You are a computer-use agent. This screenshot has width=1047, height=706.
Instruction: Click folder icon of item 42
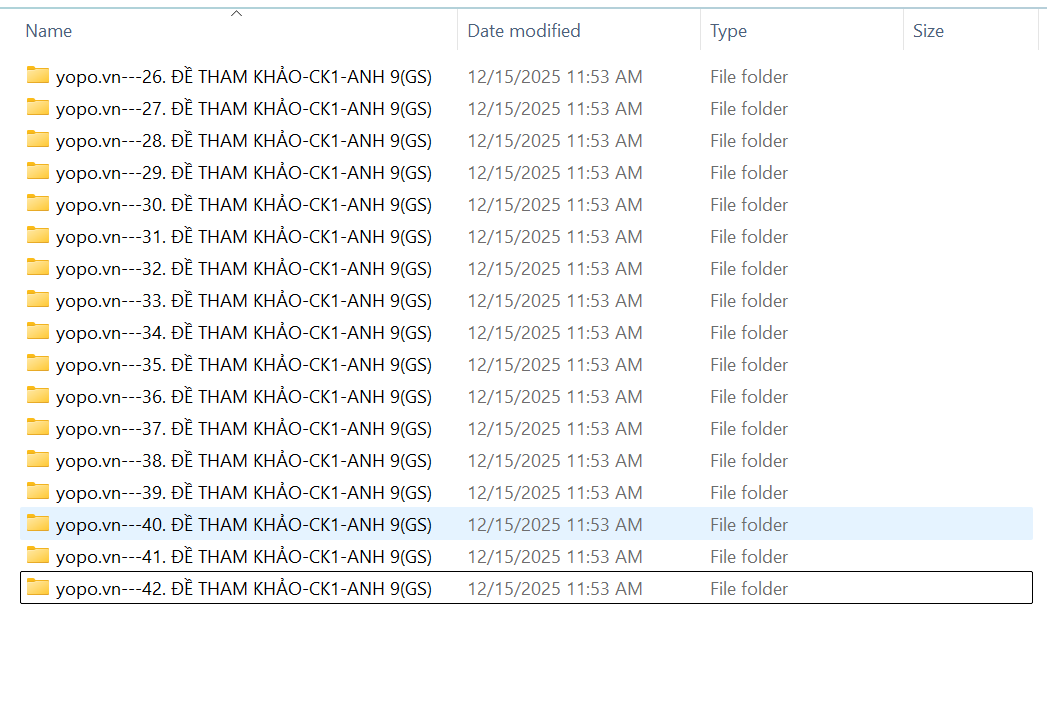click(38, 588)
